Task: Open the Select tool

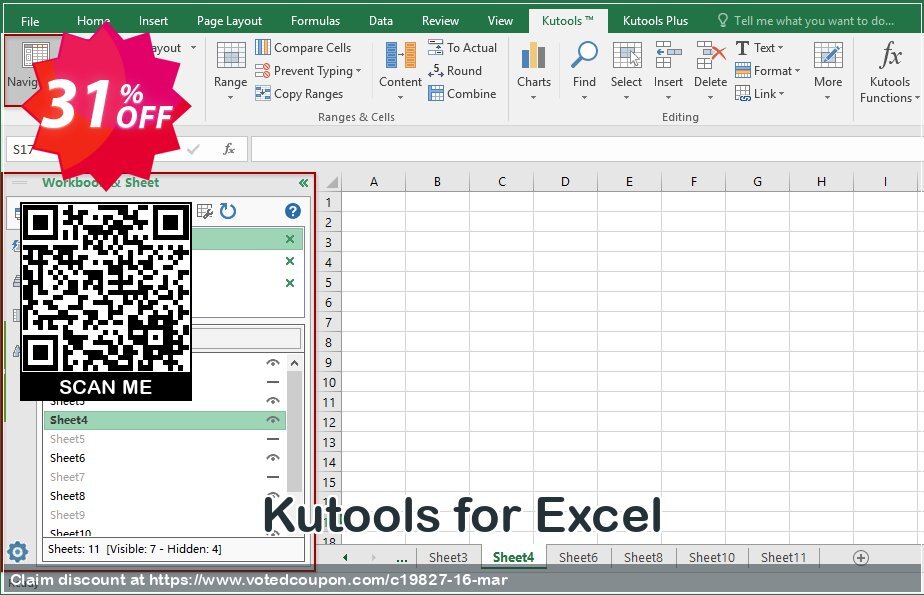Action: [x=626, y=70]
